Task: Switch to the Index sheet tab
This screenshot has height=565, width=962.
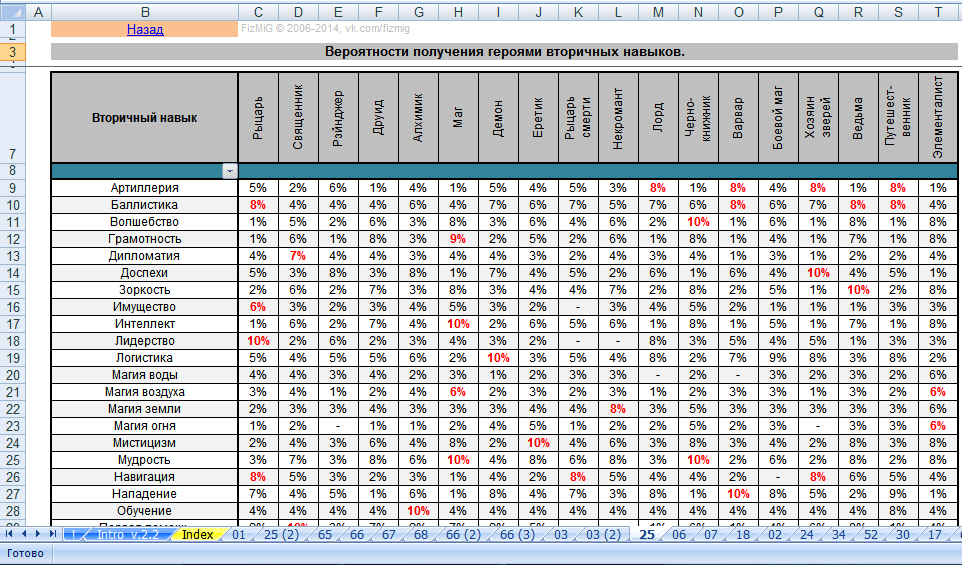Action: [197, 535]
